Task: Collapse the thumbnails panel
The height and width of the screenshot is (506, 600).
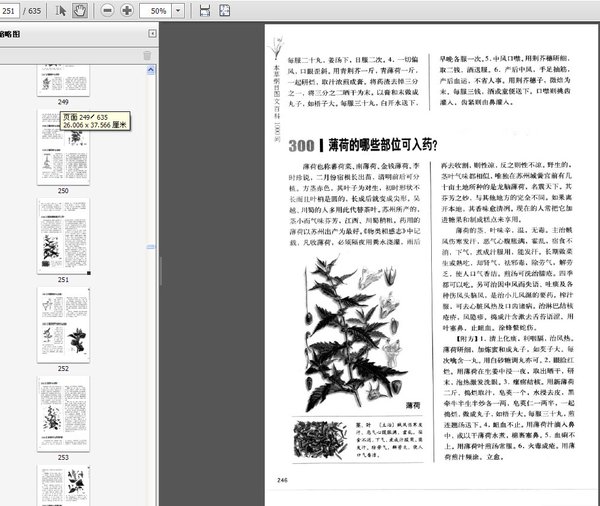Action: (x=152, y=34)
